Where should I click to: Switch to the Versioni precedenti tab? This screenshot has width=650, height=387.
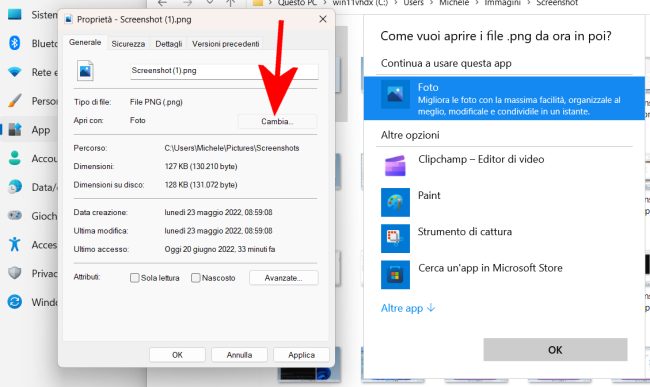[226, 44]
